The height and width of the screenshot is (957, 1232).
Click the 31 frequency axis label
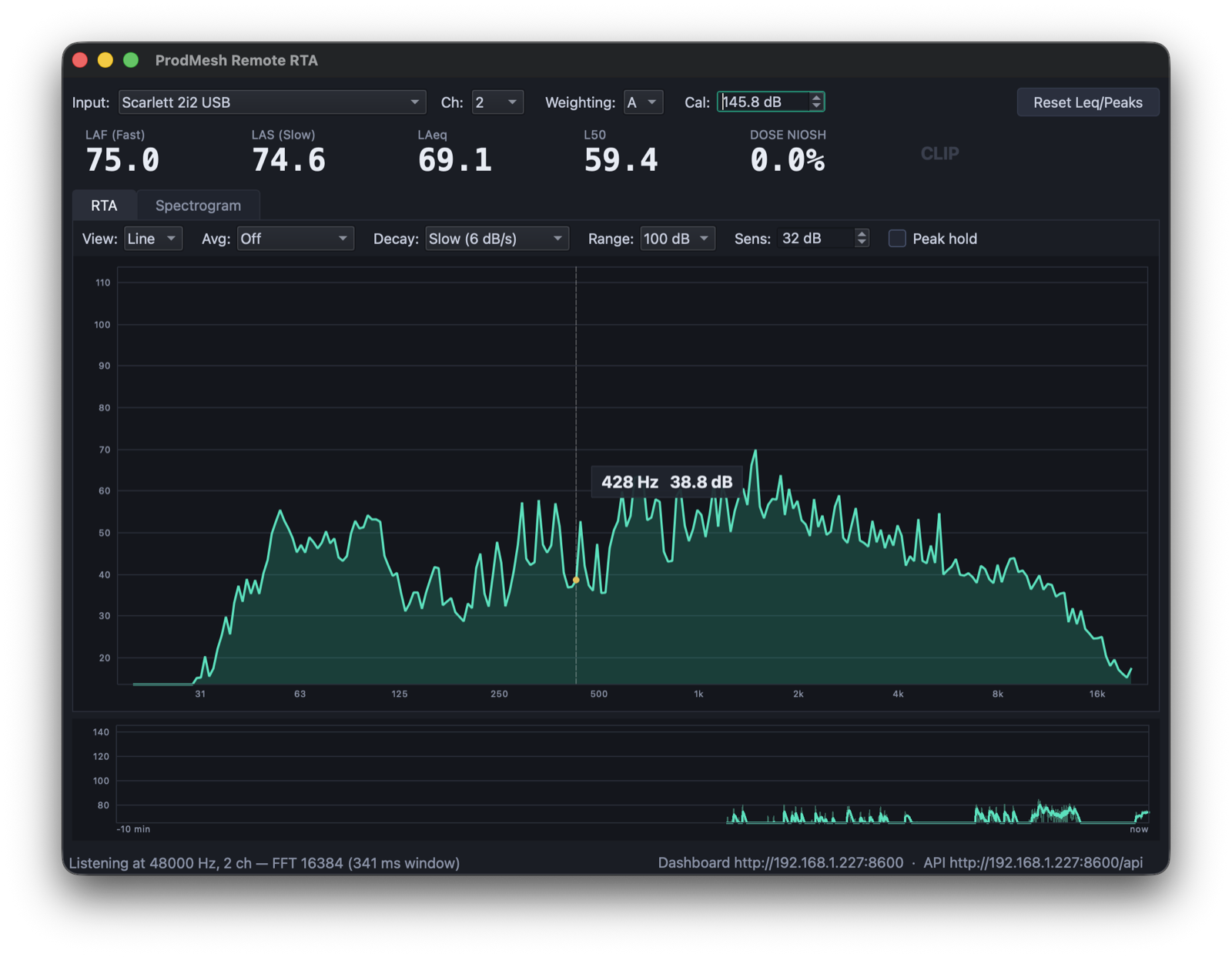200,694
